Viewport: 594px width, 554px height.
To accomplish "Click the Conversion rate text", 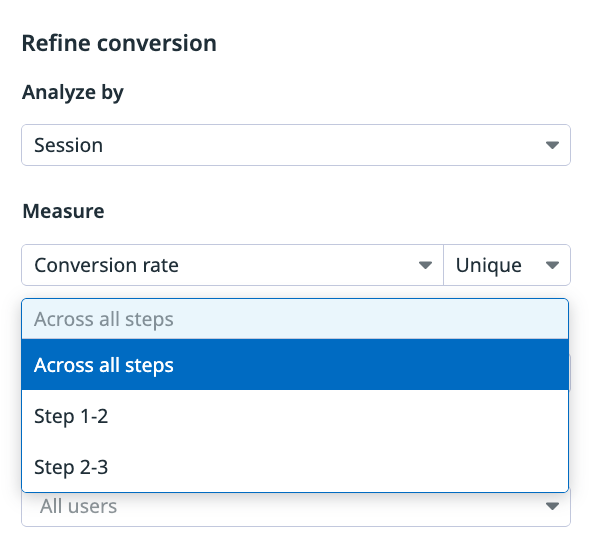I will [106, 265].
